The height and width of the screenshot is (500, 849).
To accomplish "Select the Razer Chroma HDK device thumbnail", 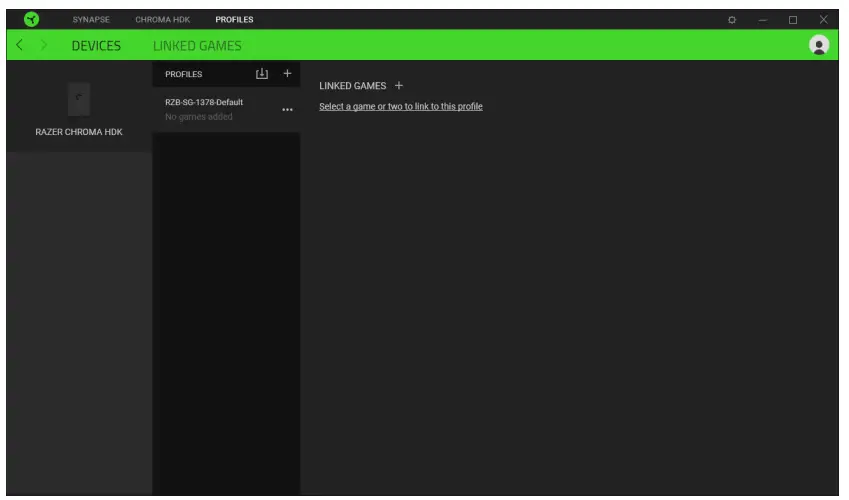I will pyautogui.click(x=79, y=99).
